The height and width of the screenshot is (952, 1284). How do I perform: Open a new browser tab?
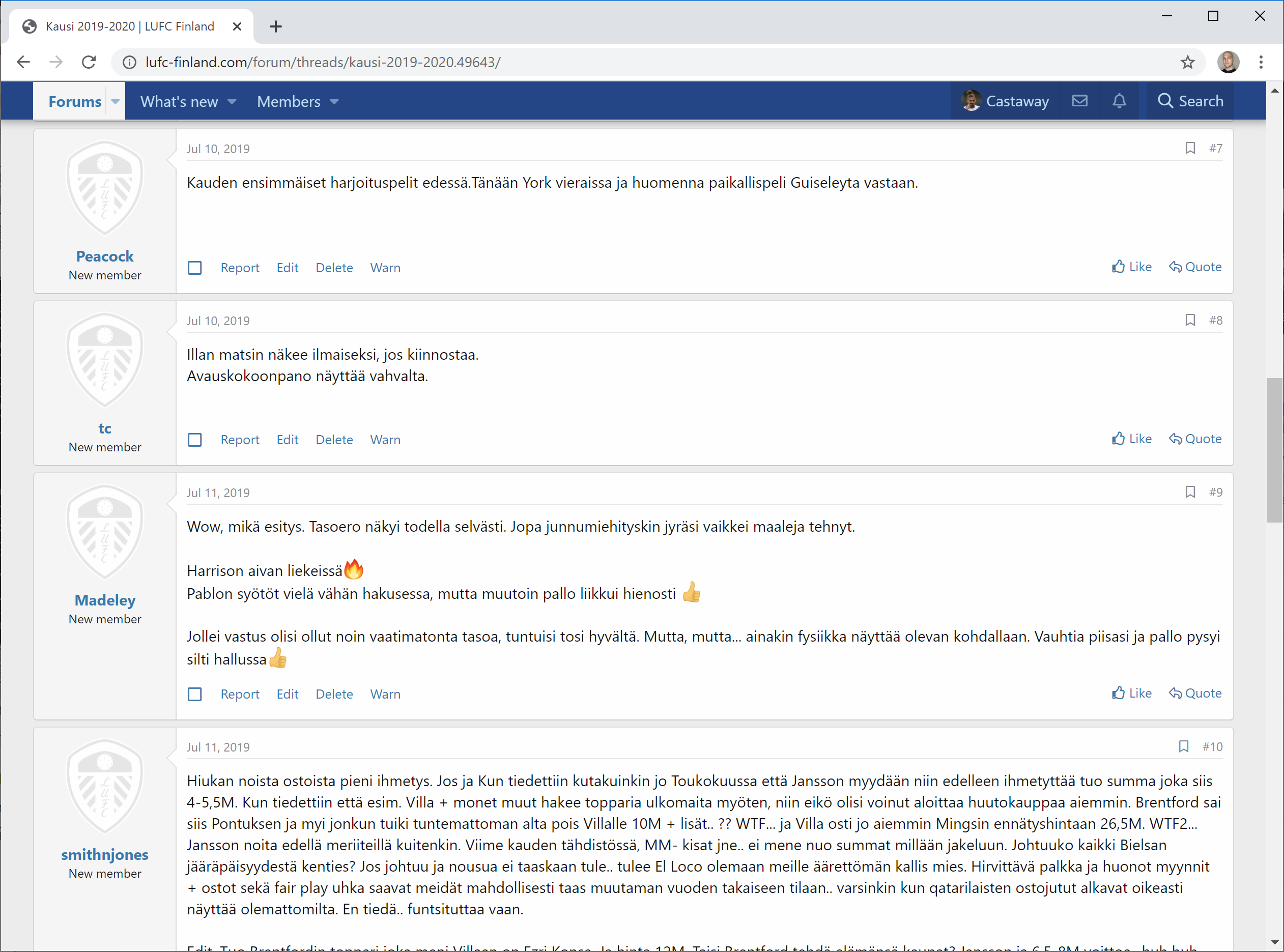point(275,26)
